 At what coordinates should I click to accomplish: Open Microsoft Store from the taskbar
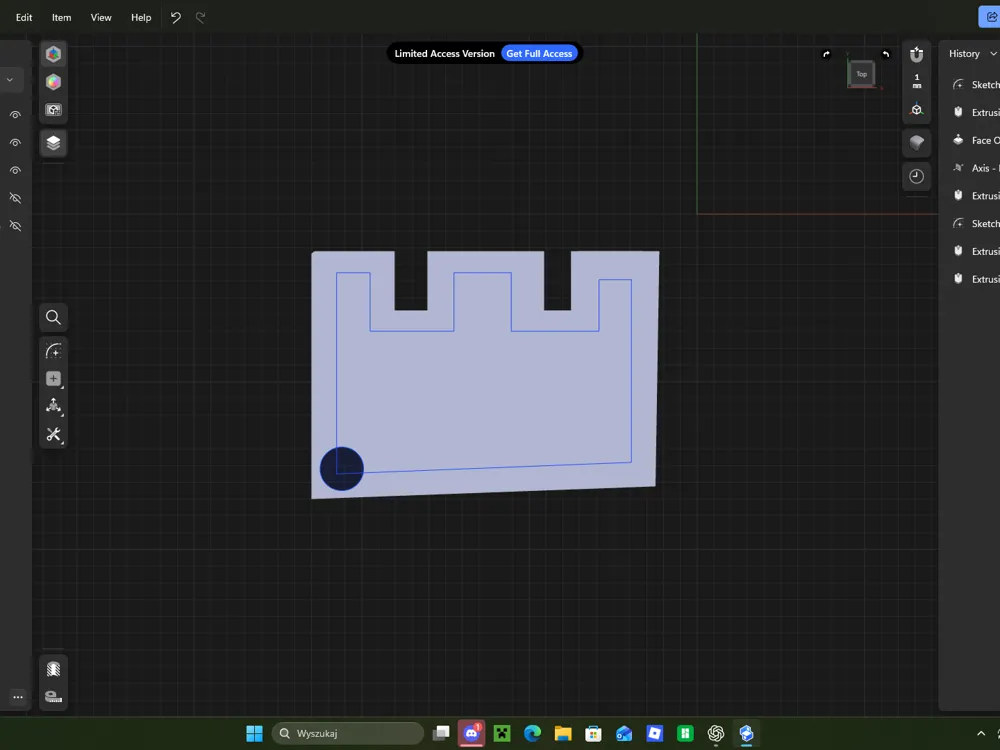593,733
